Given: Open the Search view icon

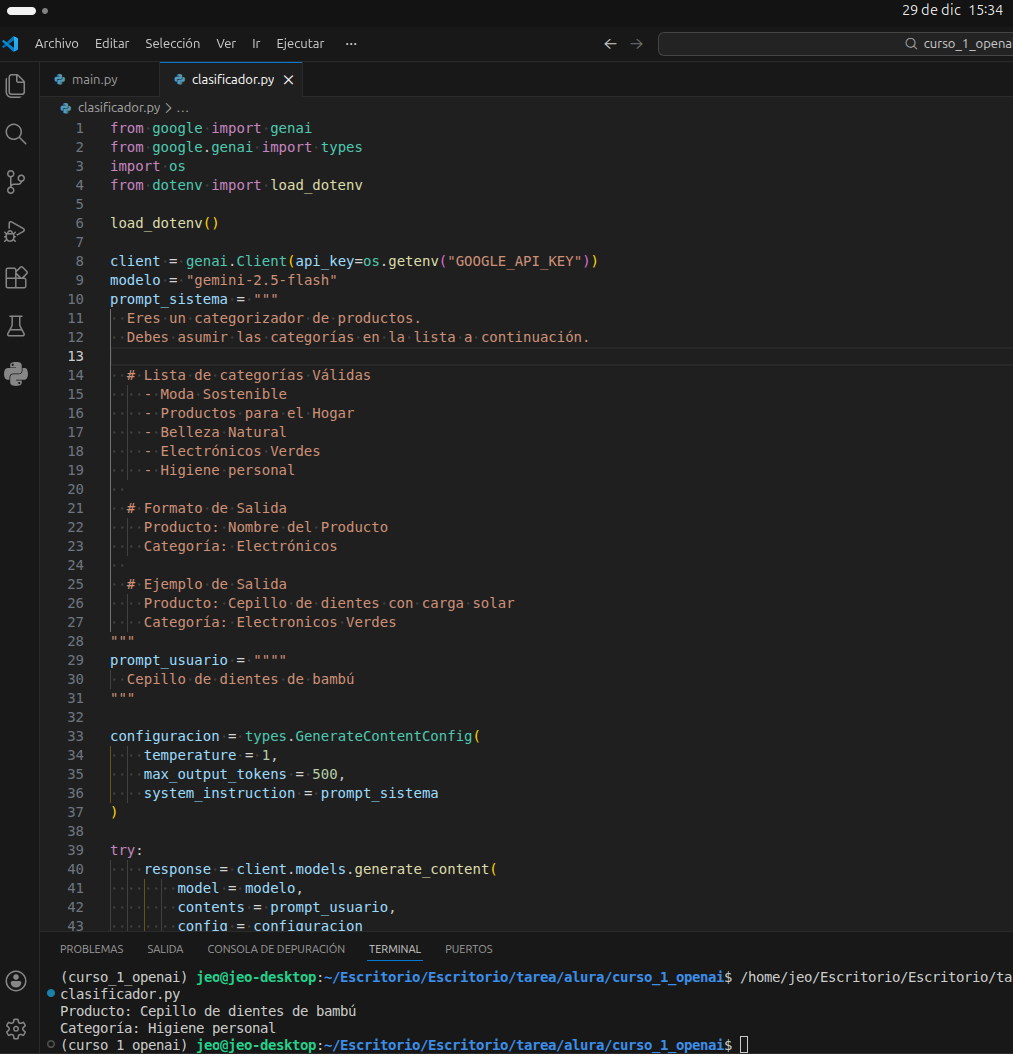Looking at the screenshot, I should pos(16,134).
